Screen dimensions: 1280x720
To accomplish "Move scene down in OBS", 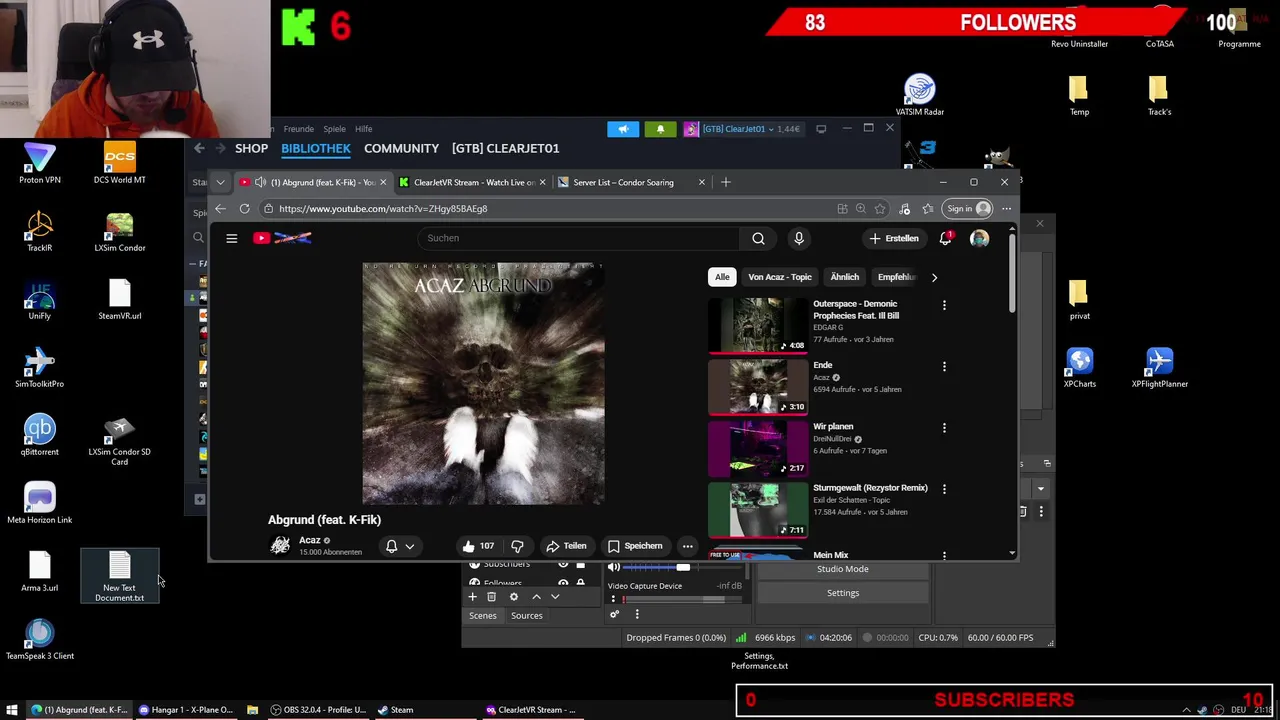I will point(555,597).
